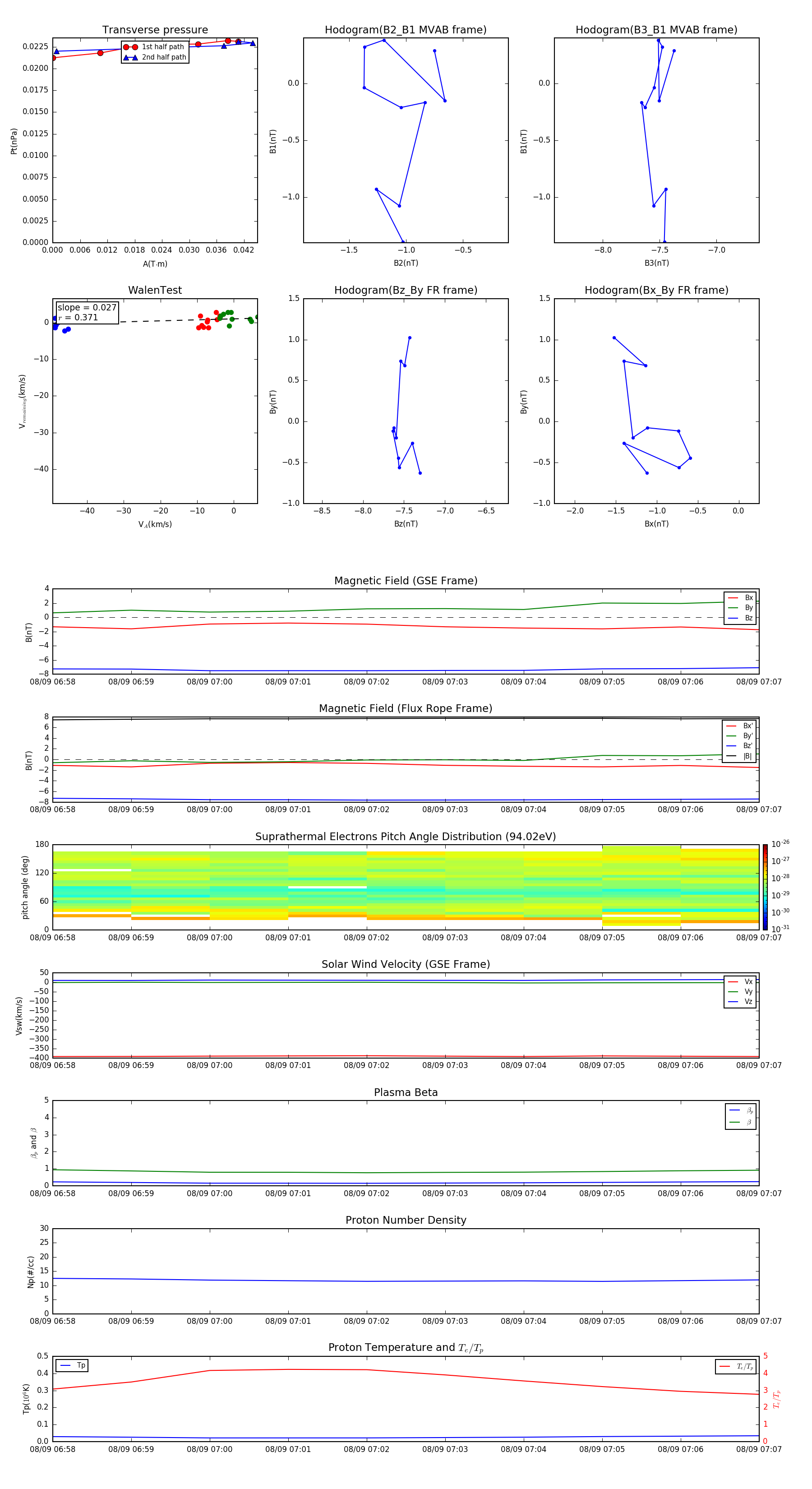Click the "Magnetic Field (GSE Frame)" title
The width and height of the screenshot is (812, 1489).
coord(406,581)
